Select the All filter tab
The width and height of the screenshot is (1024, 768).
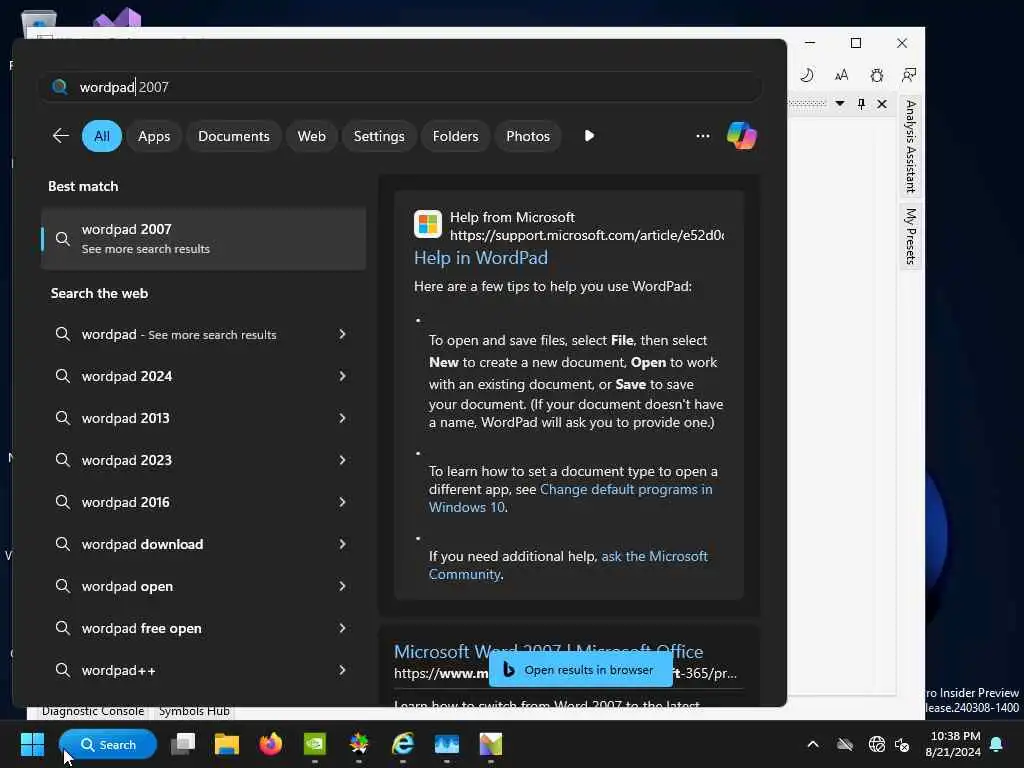(102, 136)
